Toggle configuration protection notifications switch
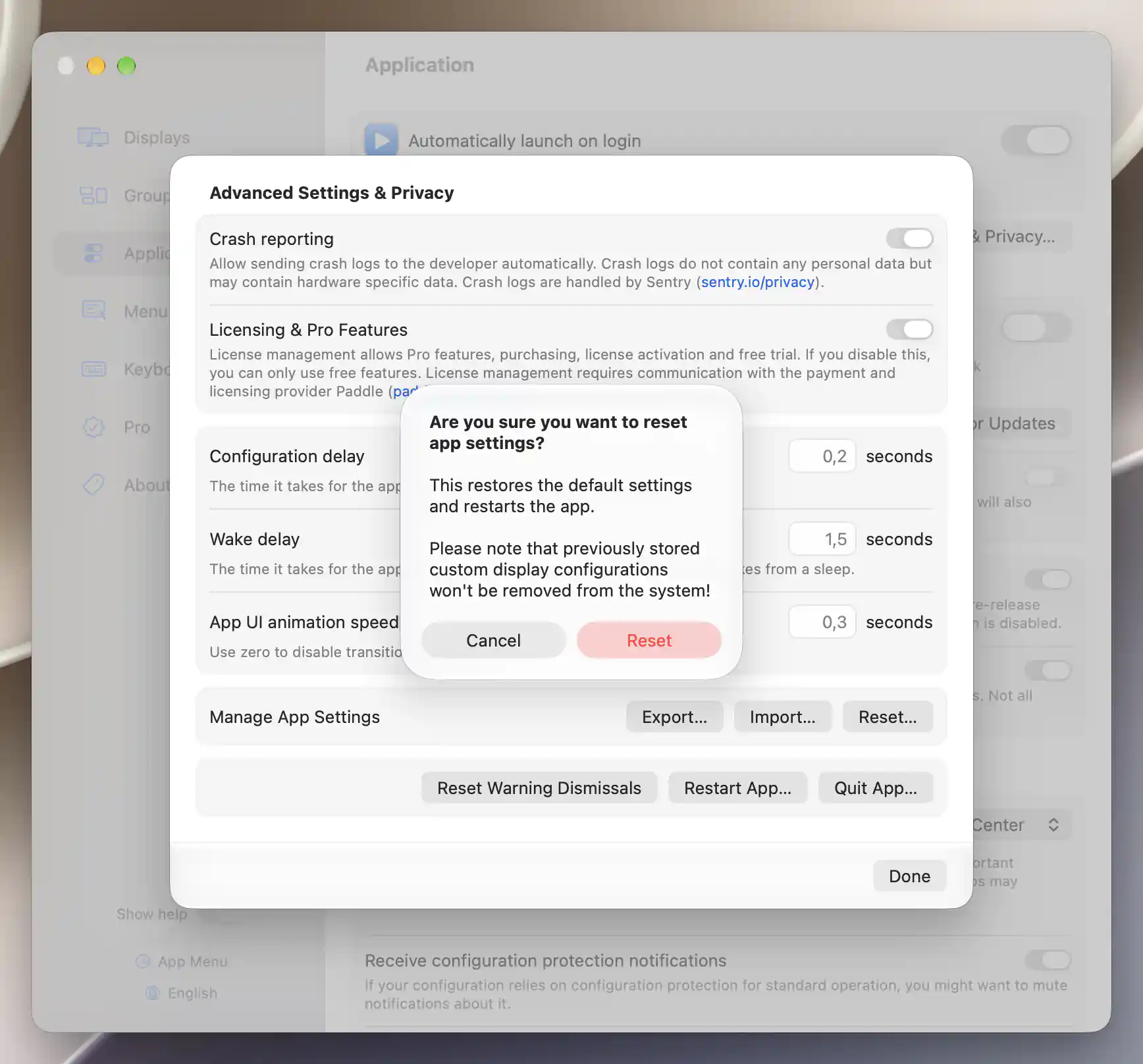This screenshot has width=1143, height=1064. 1048,960
